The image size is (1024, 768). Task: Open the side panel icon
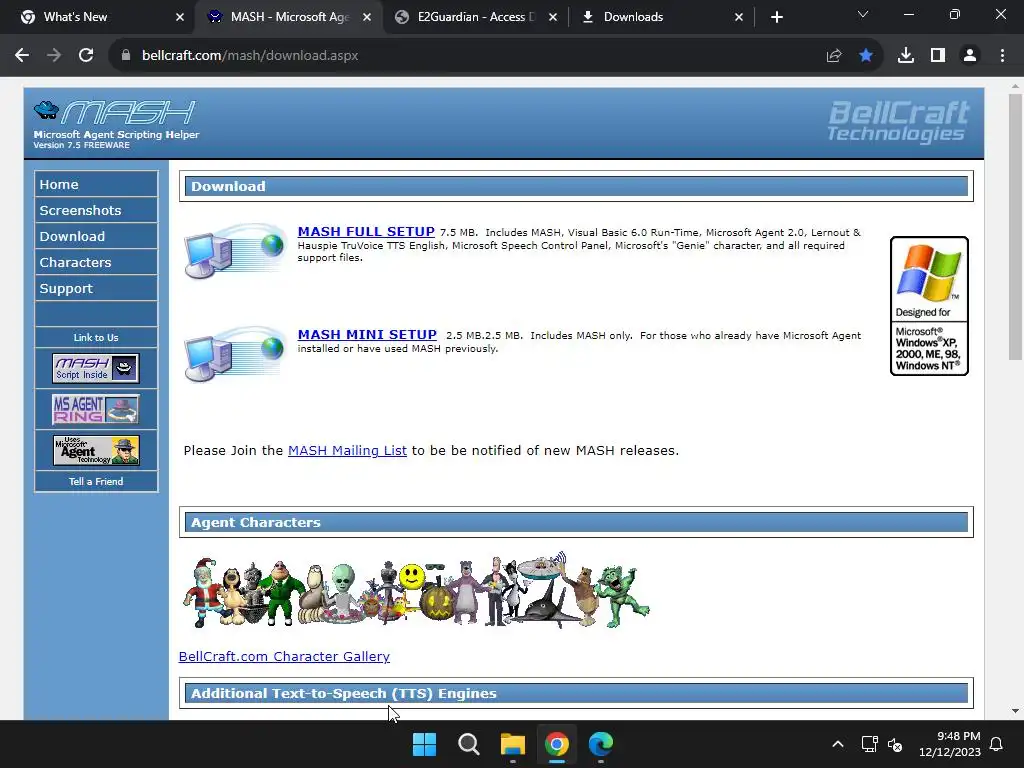(938, 56)
